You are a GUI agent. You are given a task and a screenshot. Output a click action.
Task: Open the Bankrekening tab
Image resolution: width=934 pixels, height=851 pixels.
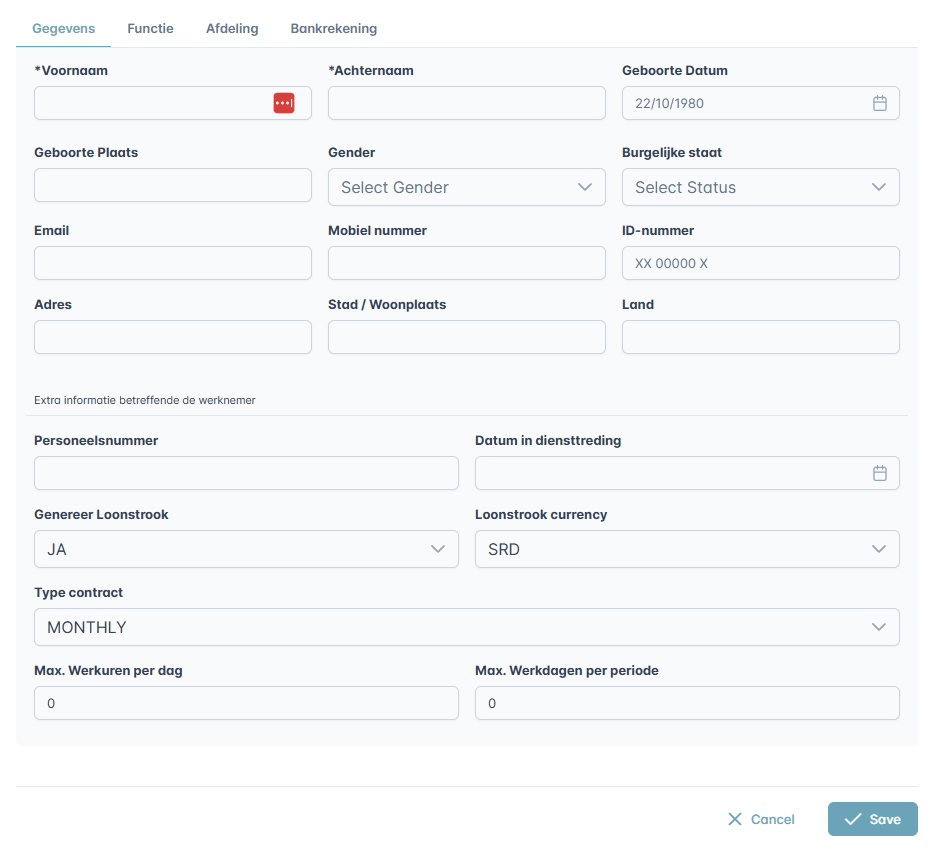click(x=334, y=29)
